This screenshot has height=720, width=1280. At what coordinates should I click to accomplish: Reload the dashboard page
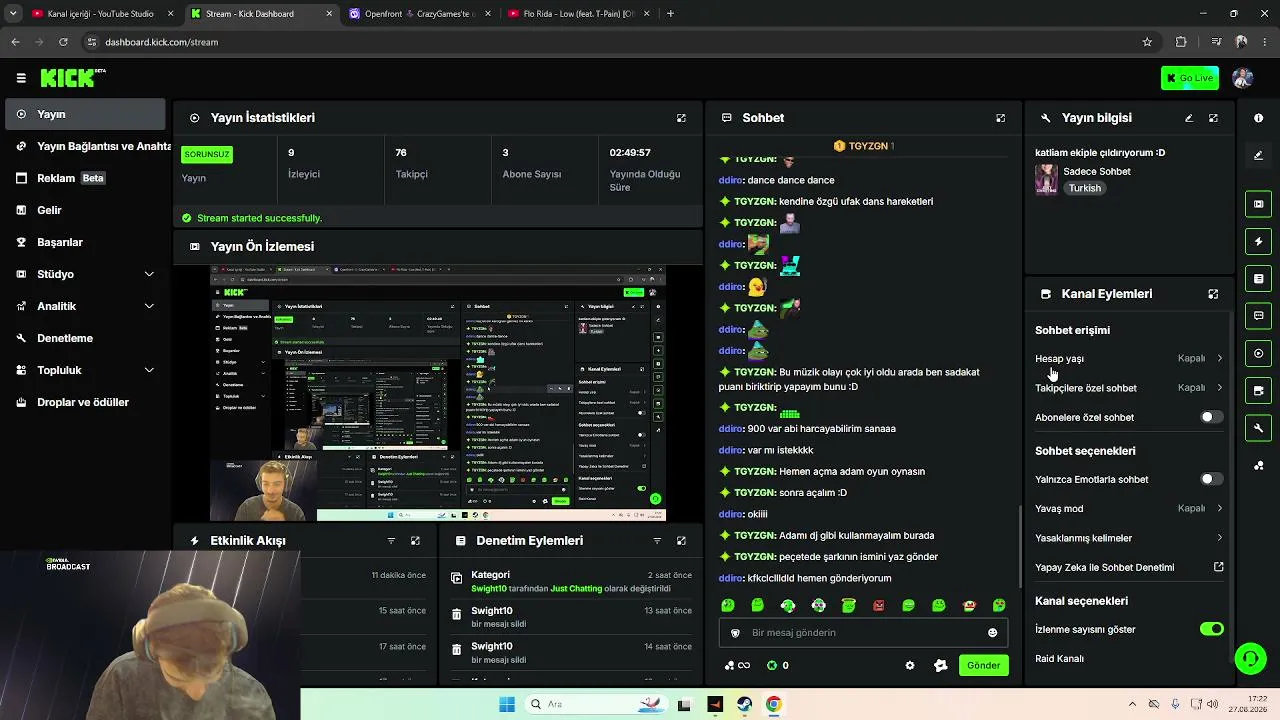click(x=63, y=42)
